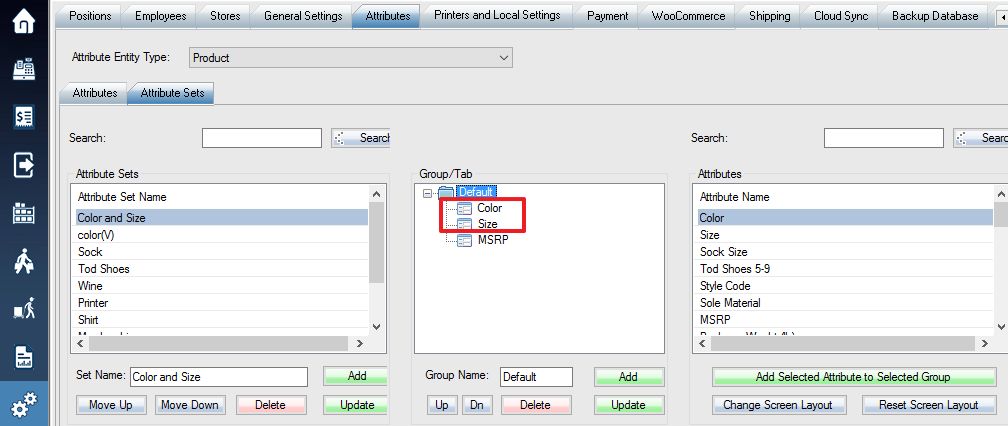This screenshot has height=426, width=1008.
Task: Select Sole Material in Attributes list
Action: 845,303
